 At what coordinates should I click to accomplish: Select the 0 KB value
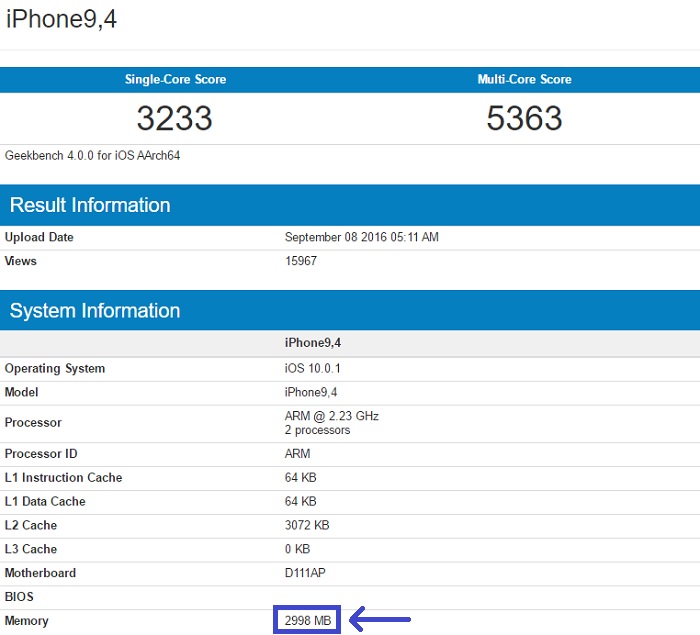[297, 549]
